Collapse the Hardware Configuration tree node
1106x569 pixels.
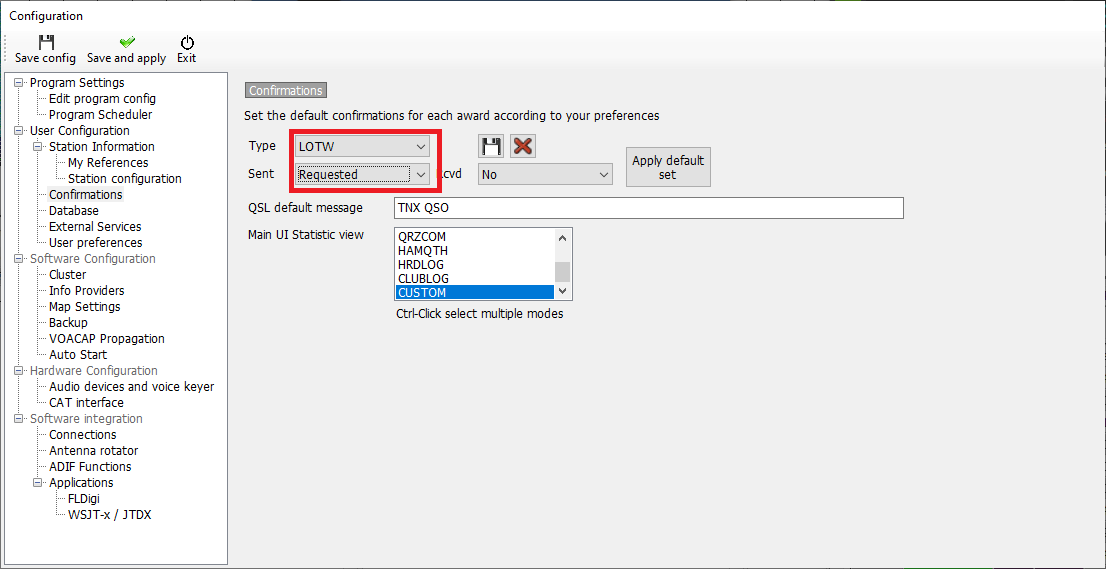click(18, 371)
